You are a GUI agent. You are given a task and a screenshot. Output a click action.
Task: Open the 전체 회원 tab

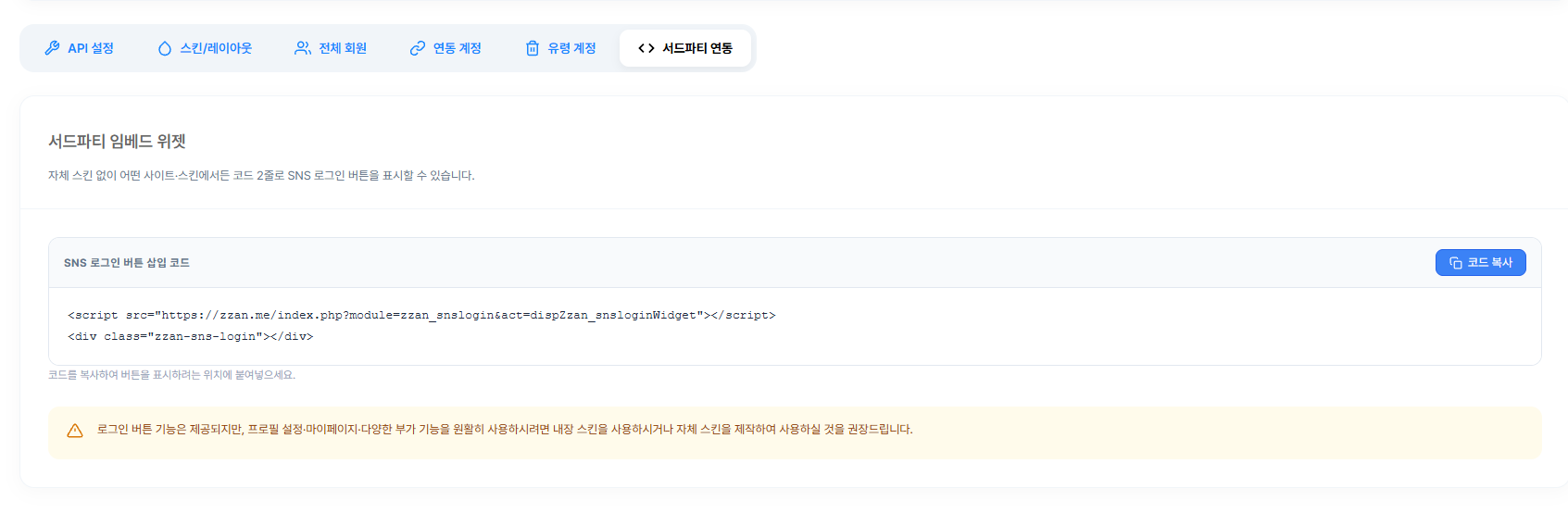click(x=331, y=48)
